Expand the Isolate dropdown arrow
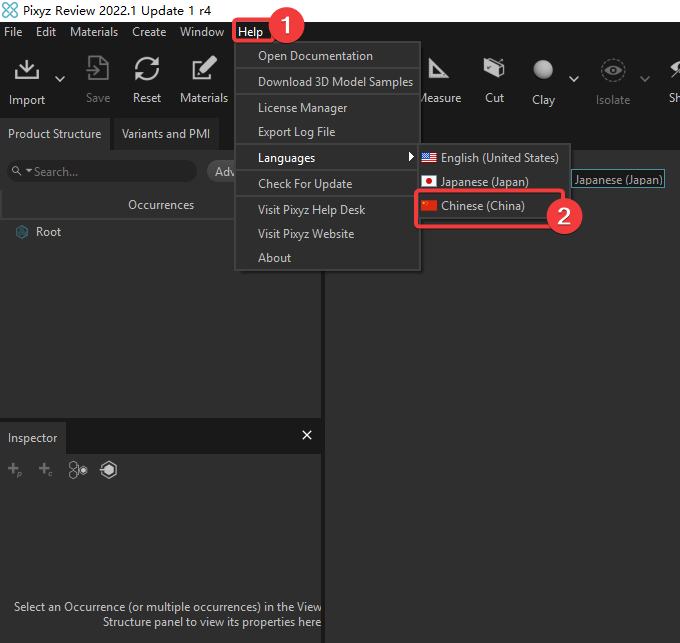The image size is (680, 643). click(645, 79)
